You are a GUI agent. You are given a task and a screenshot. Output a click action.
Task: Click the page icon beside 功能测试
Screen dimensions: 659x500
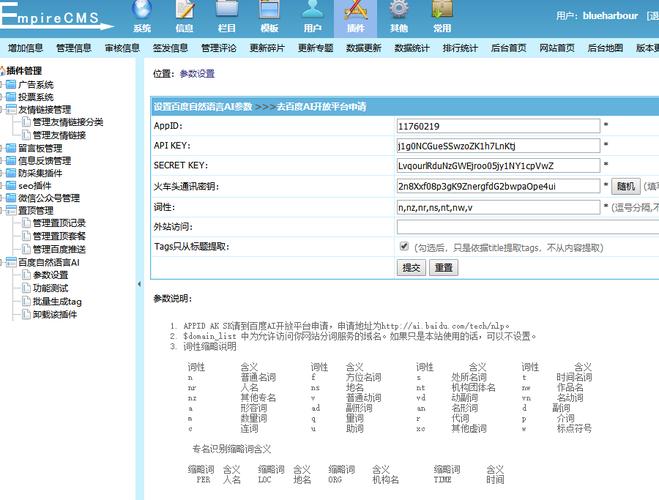click(x=26, y=288)
